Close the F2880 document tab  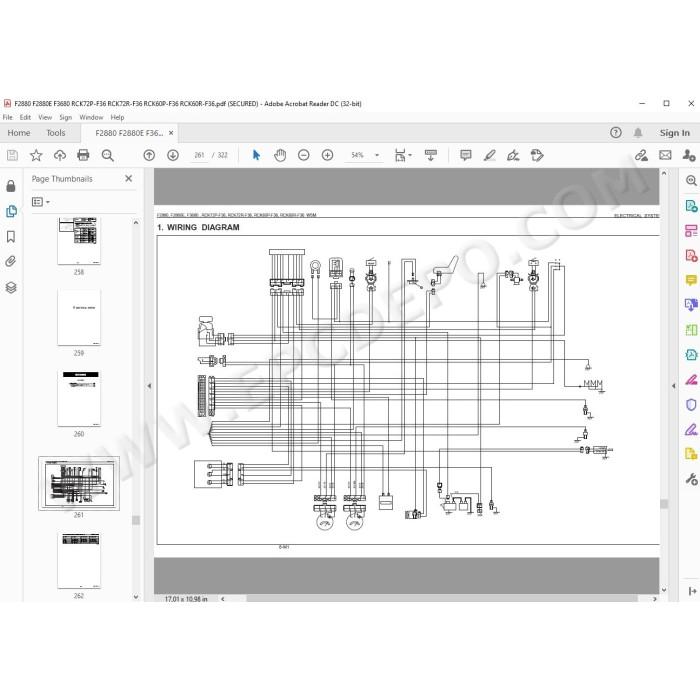point(171,133)
